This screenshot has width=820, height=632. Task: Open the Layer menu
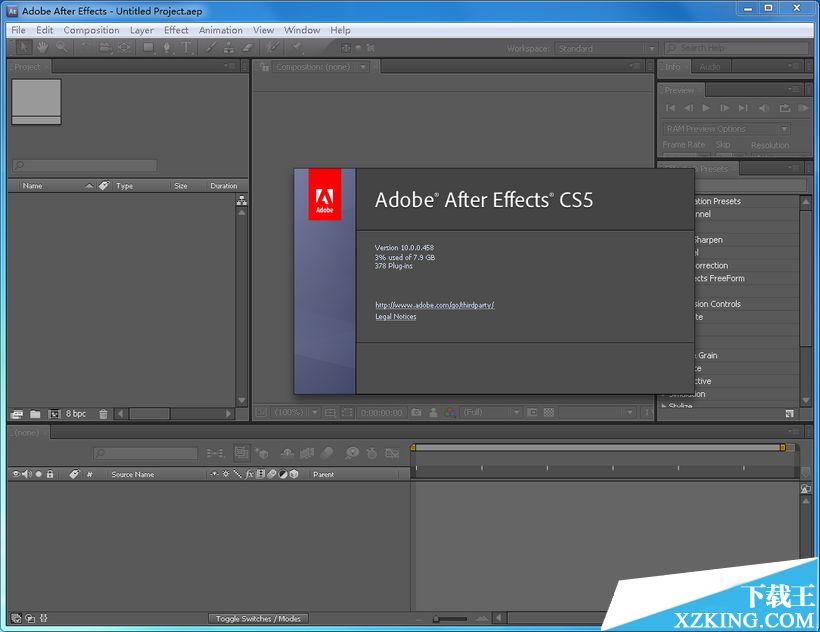(142, 30)
